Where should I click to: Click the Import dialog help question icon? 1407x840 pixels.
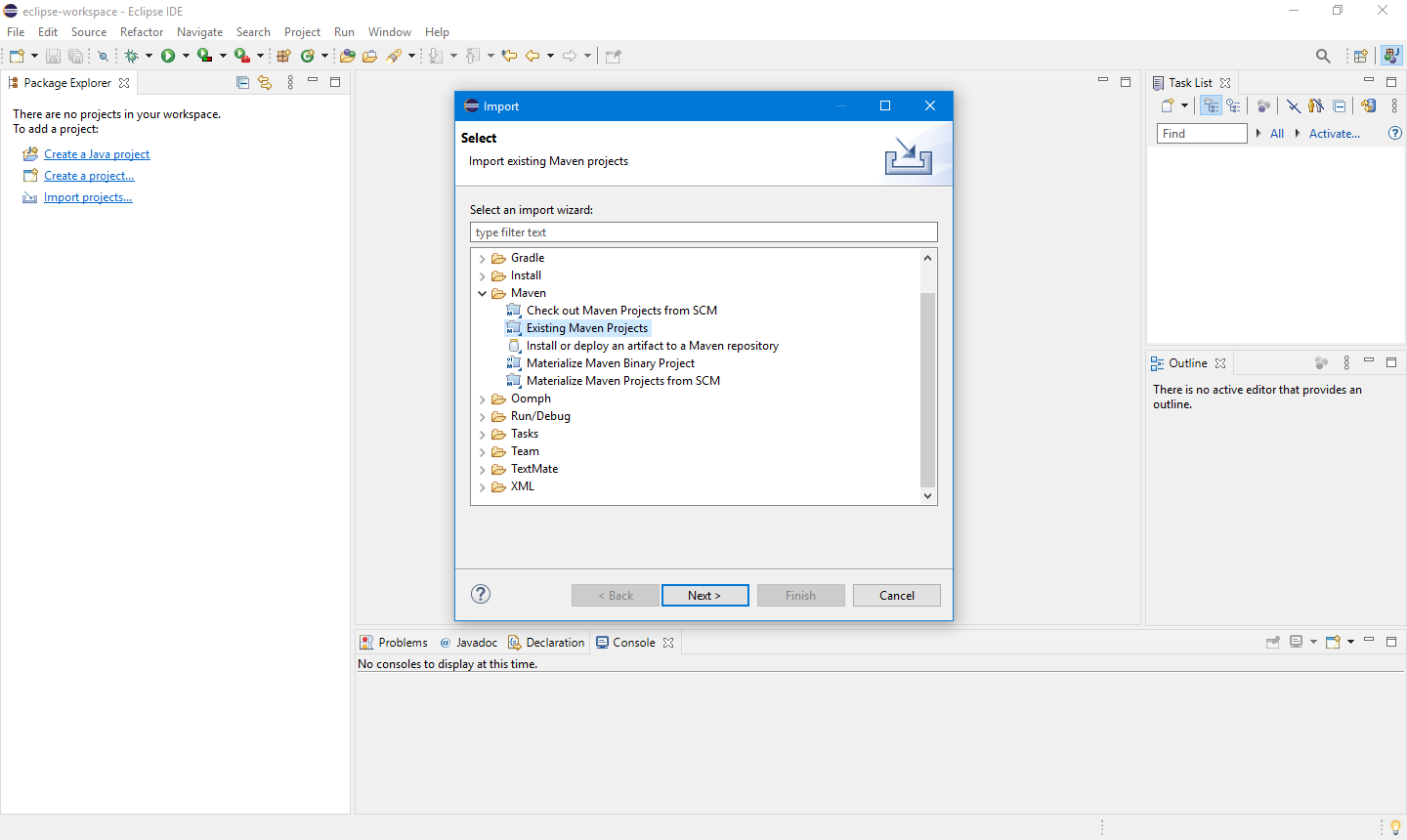click(481, 594)
